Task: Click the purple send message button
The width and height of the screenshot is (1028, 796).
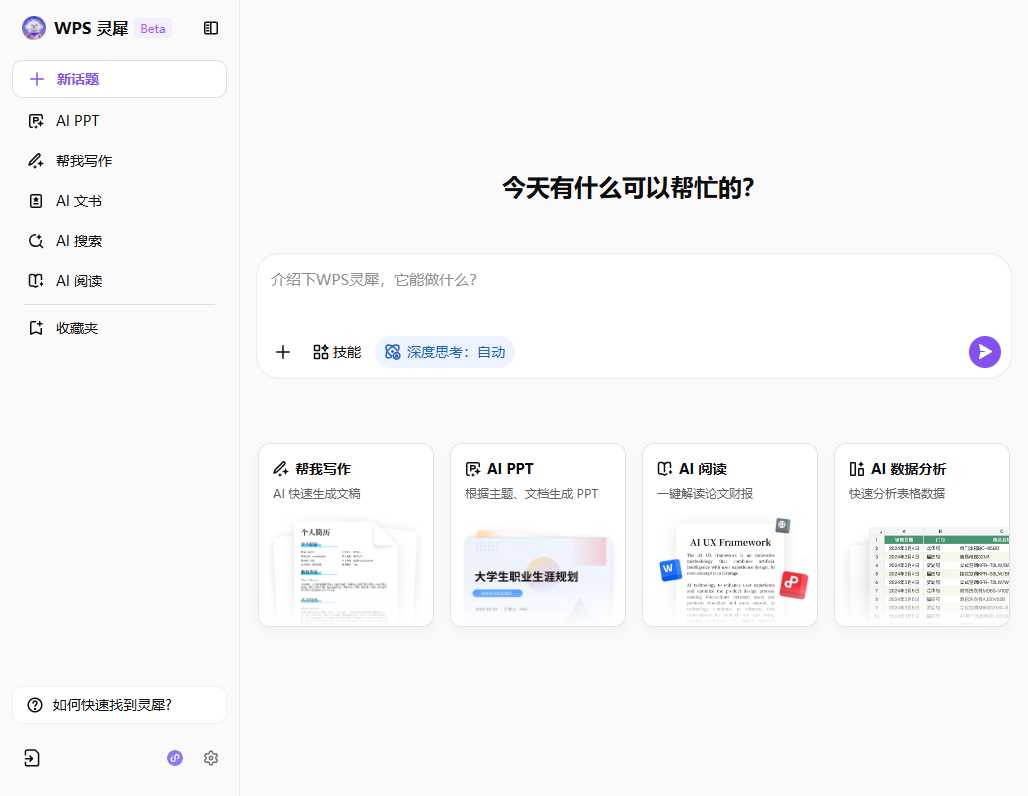Action: tap(985, 352)
